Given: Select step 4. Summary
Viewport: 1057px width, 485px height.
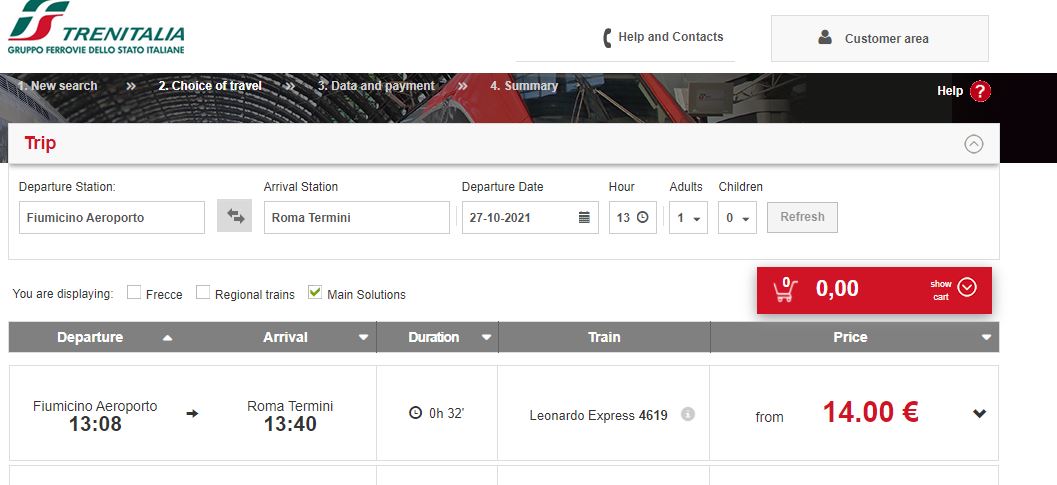Looking at the screenshot, I should click(524, 86).
